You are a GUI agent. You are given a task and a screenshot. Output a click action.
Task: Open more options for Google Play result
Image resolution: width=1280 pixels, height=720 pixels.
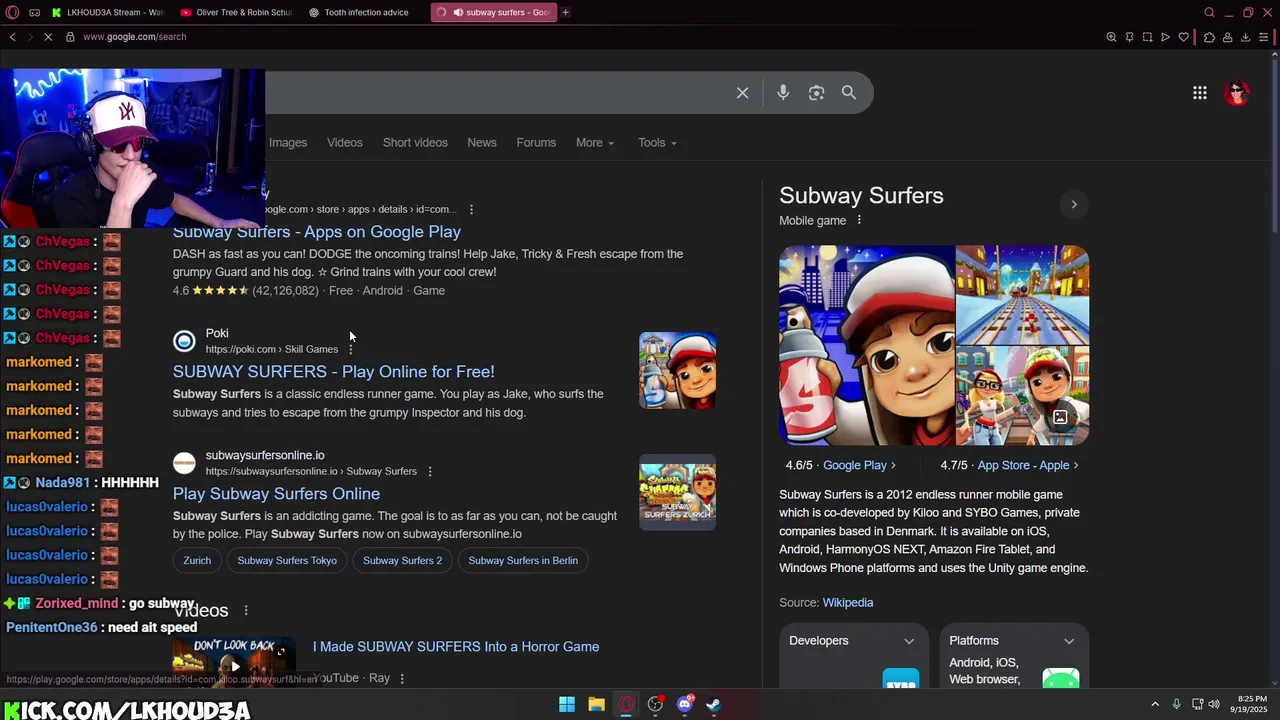click(x=471, y=209)
